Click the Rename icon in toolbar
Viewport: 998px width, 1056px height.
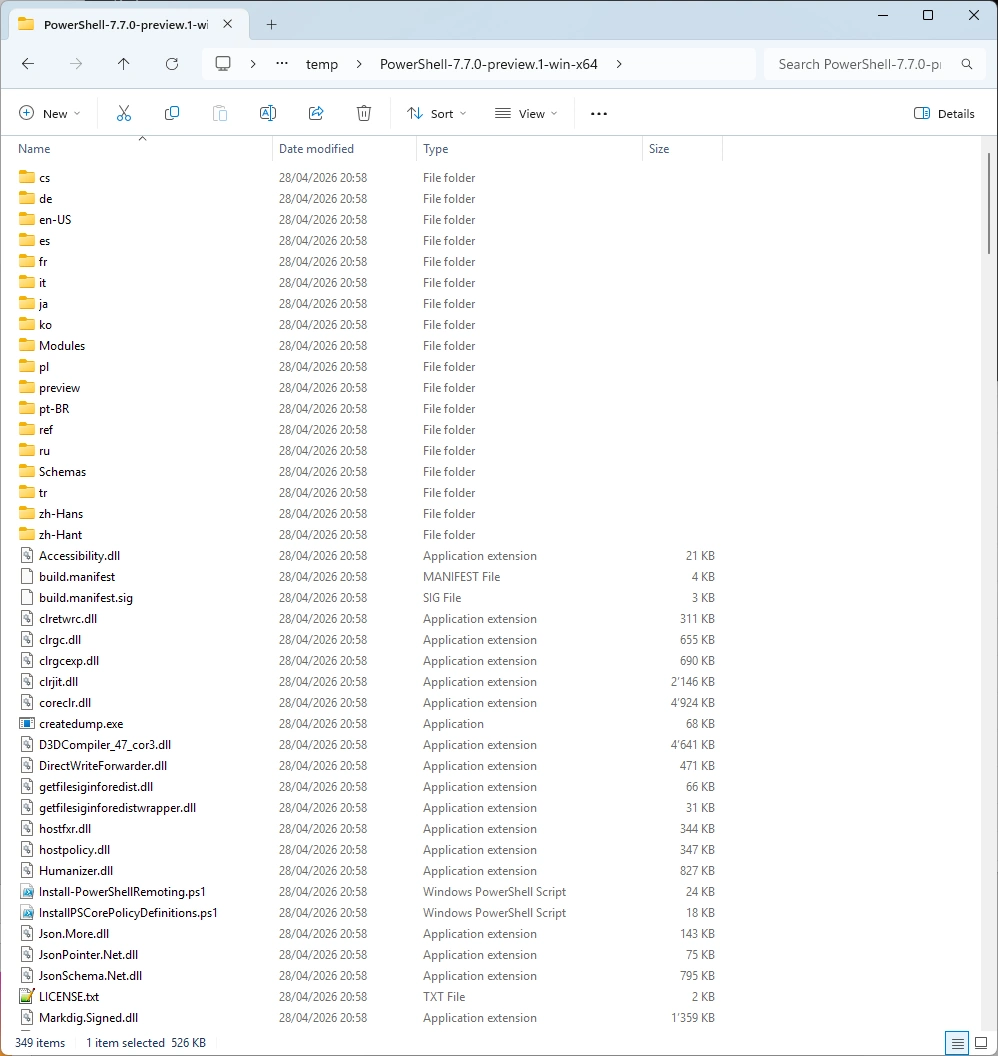(268, 114)
